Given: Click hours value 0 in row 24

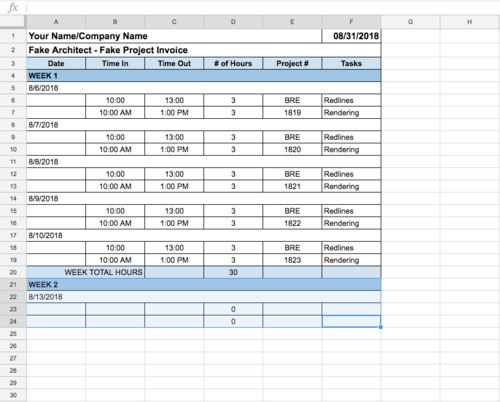Looking at the screenshot, I should (233, 321).
